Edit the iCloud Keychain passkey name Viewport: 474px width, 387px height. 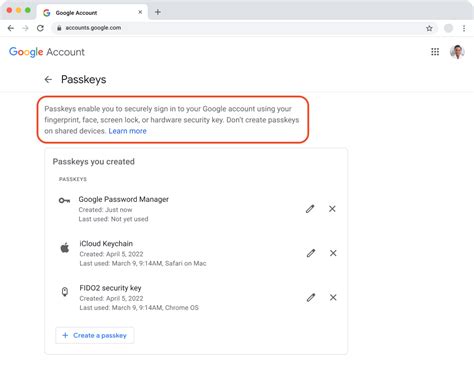click(x=311, y=253)
